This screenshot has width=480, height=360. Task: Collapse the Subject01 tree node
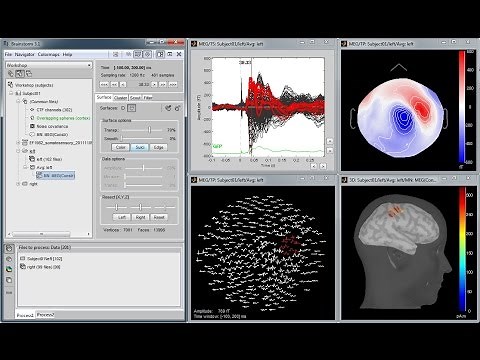pyautogui.click(x=11, y=93)
